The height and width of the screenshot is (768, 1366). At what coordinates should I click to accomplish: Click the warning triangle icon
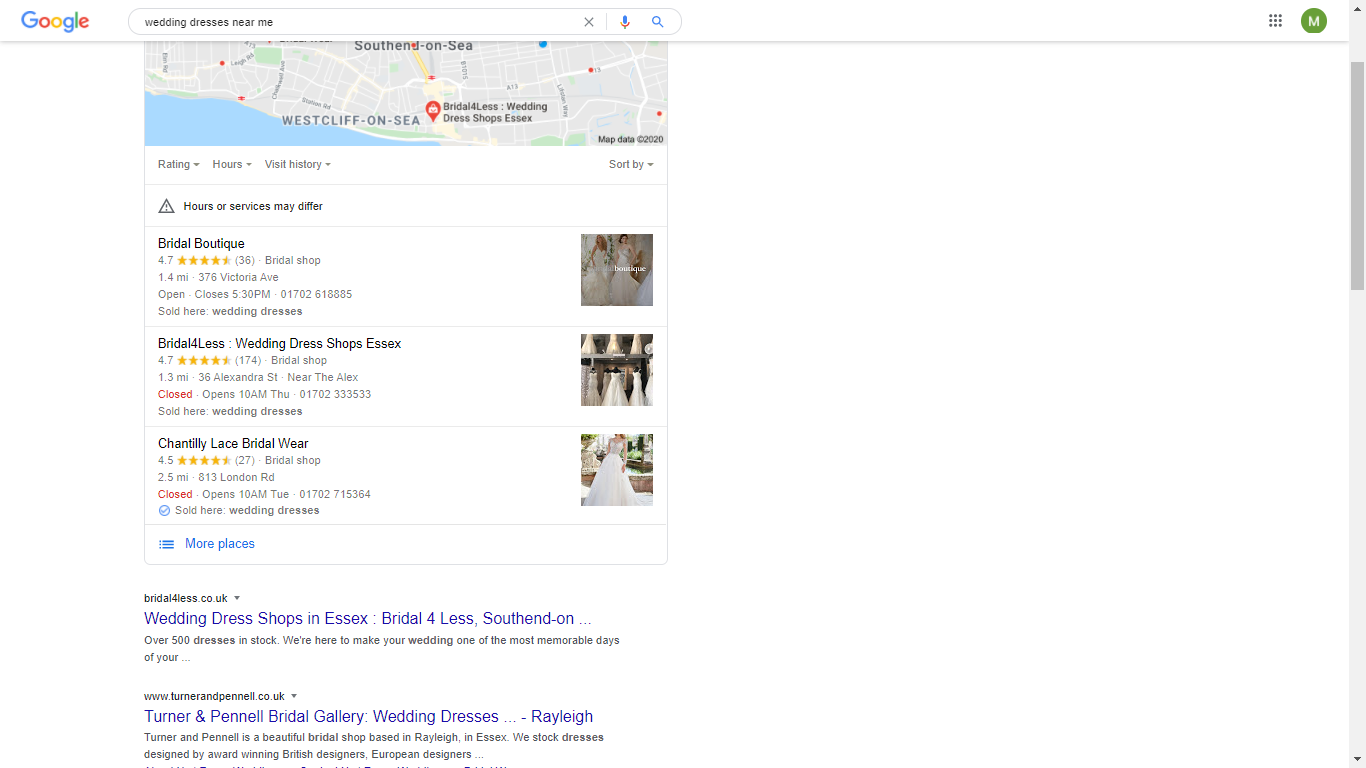[167, 206]
